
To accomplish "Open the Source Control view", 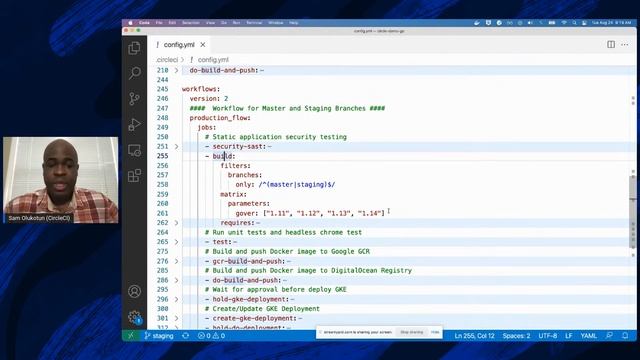I will 134,99.
